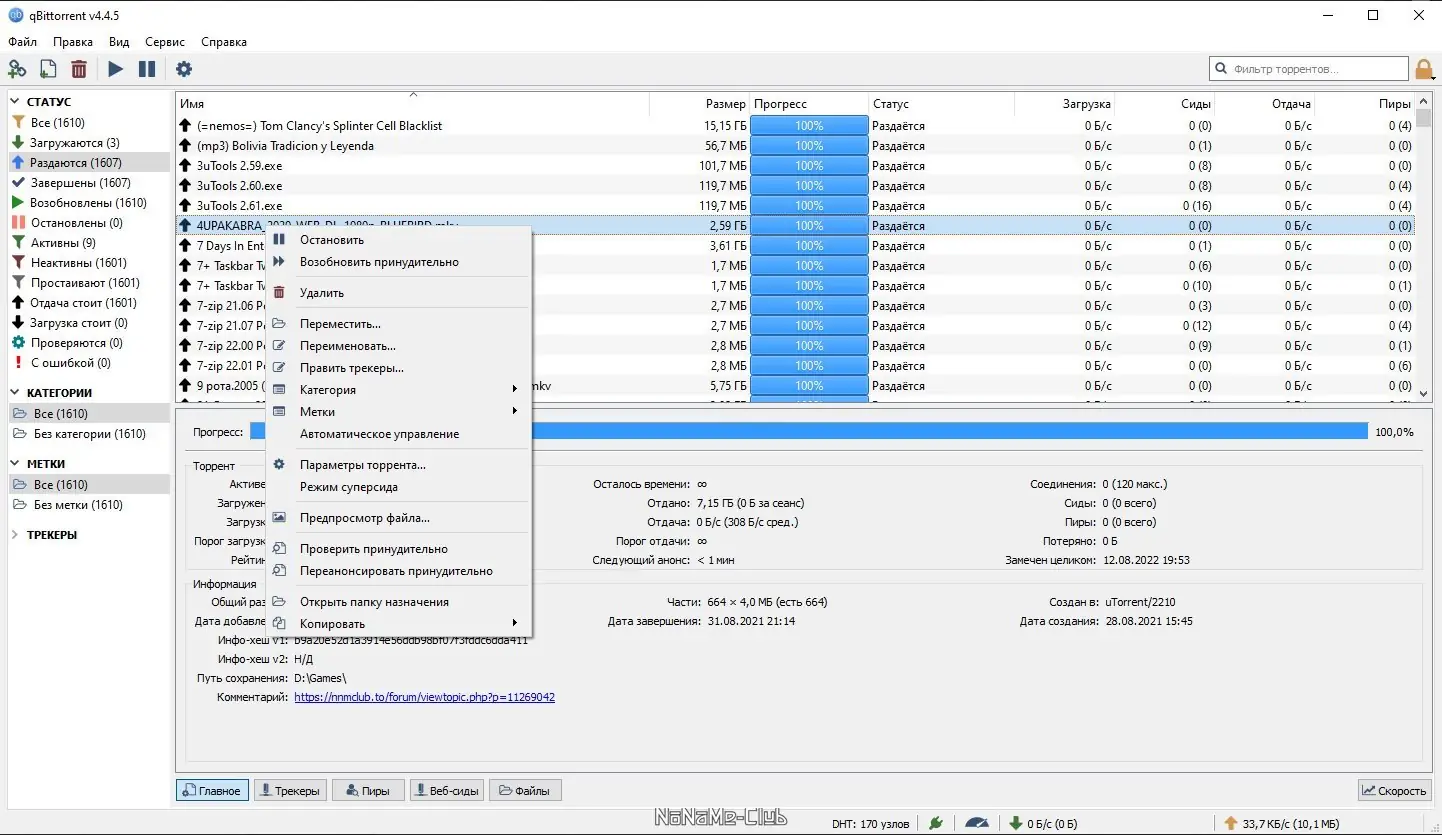Click the folder icon beside Открыть папку назначения

pyautogui.click(x=279, y=602)
